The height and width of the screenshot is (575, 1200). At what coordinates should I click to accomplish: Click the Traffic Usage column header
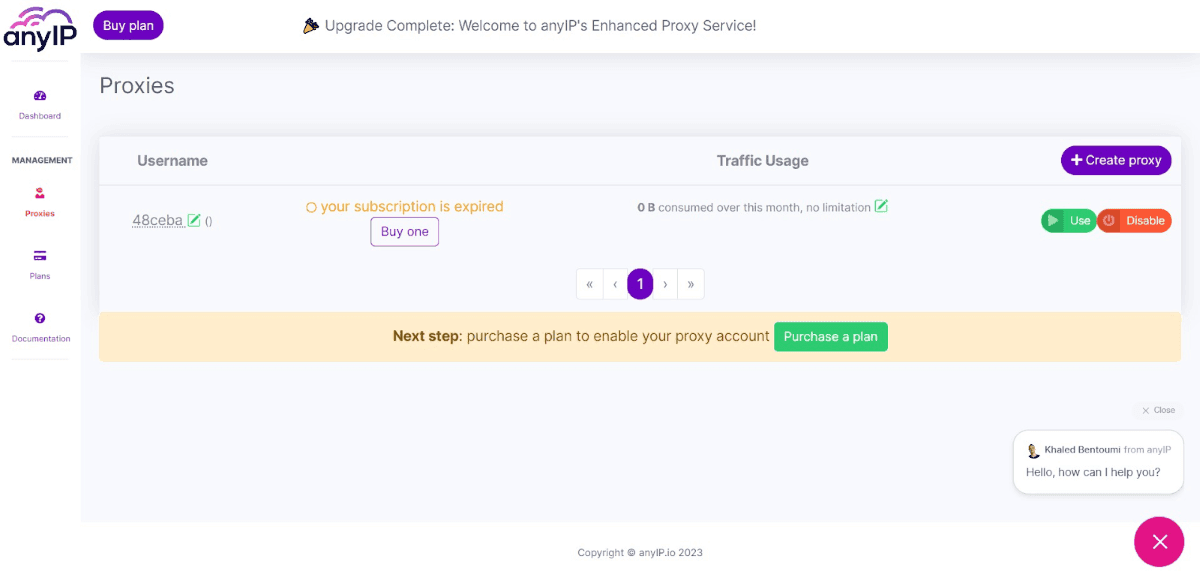coord(762,161)
